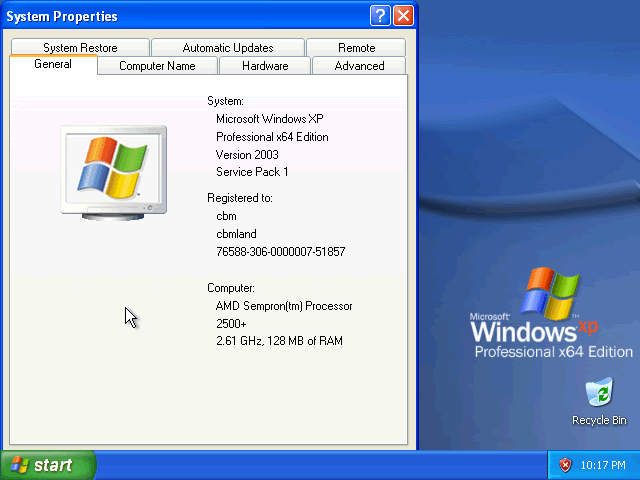Viewport: 640px width, 480px height.
Task: Click the System Properties title bar
Action: pos(186,16)
